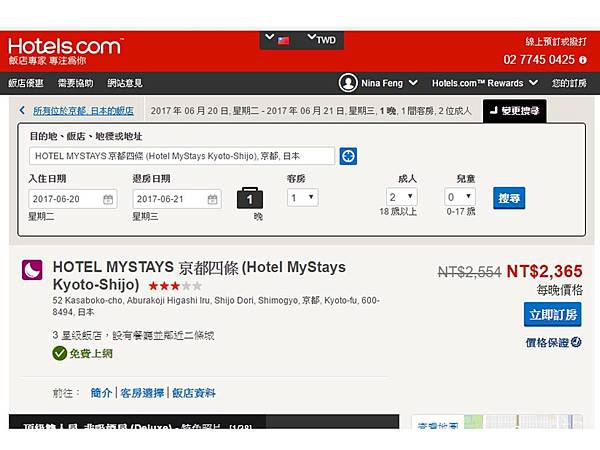600x450 pixels.
Task: Open the 價格保證 price guarantee link
Action: 547,342
